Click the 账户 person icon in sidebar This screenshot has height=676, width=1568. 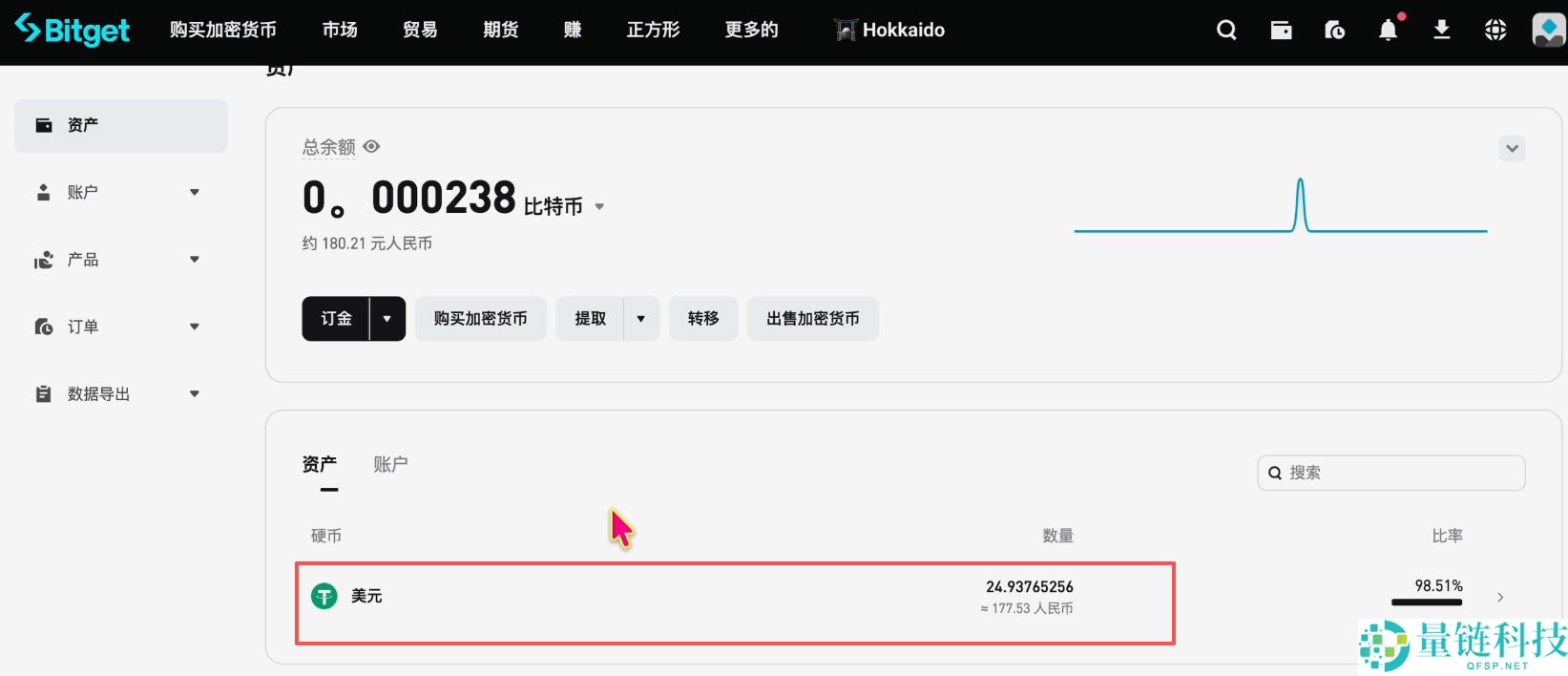coord(43,192)
